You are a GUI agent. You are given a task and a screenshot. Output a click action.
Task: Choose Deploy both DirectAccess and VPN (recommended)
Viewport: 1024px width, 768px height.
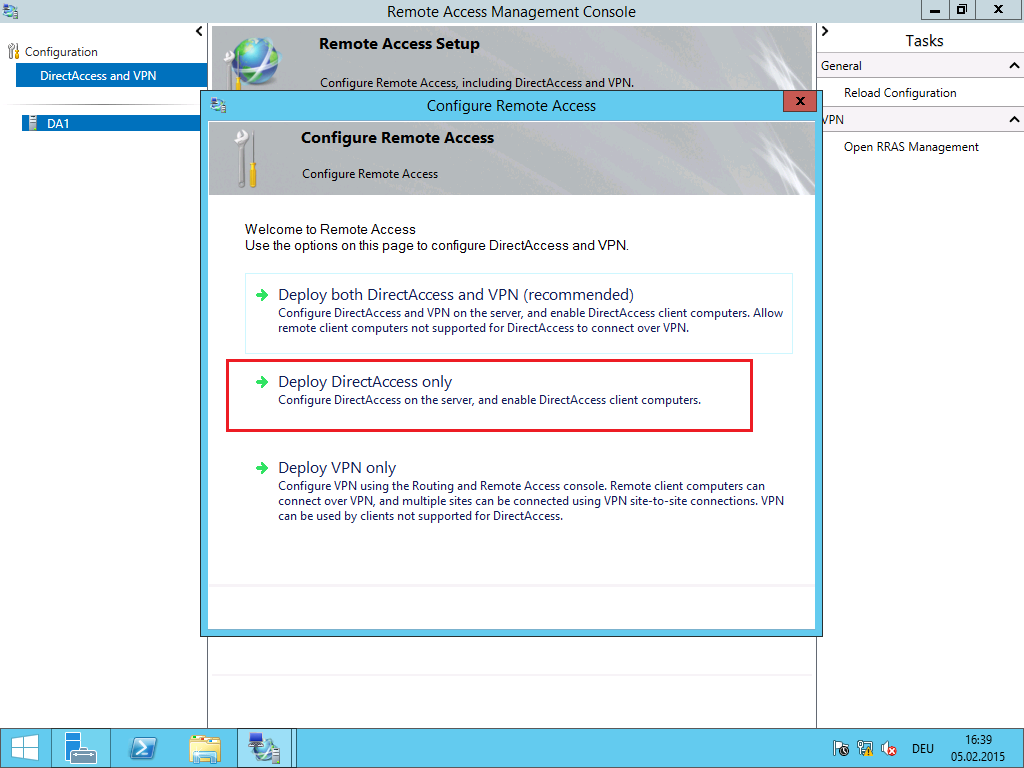pos(519,313)
